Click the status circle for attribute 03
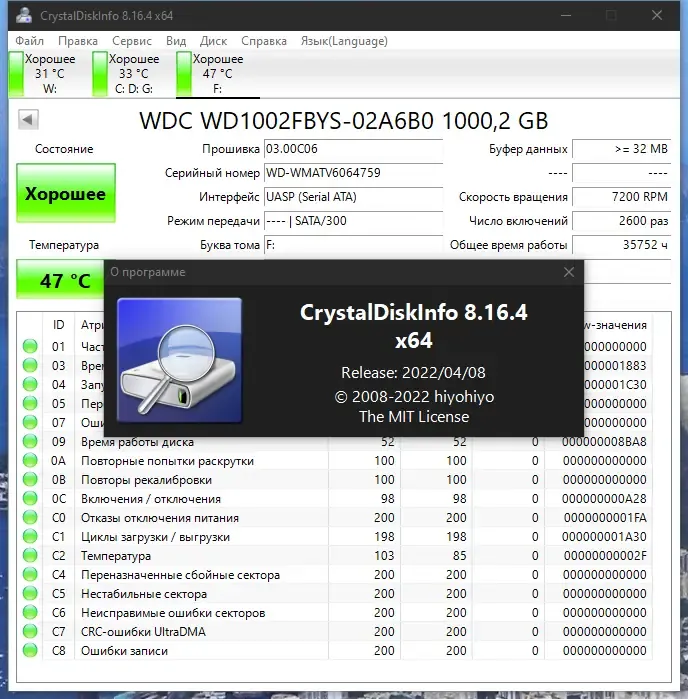 (30, 366)
